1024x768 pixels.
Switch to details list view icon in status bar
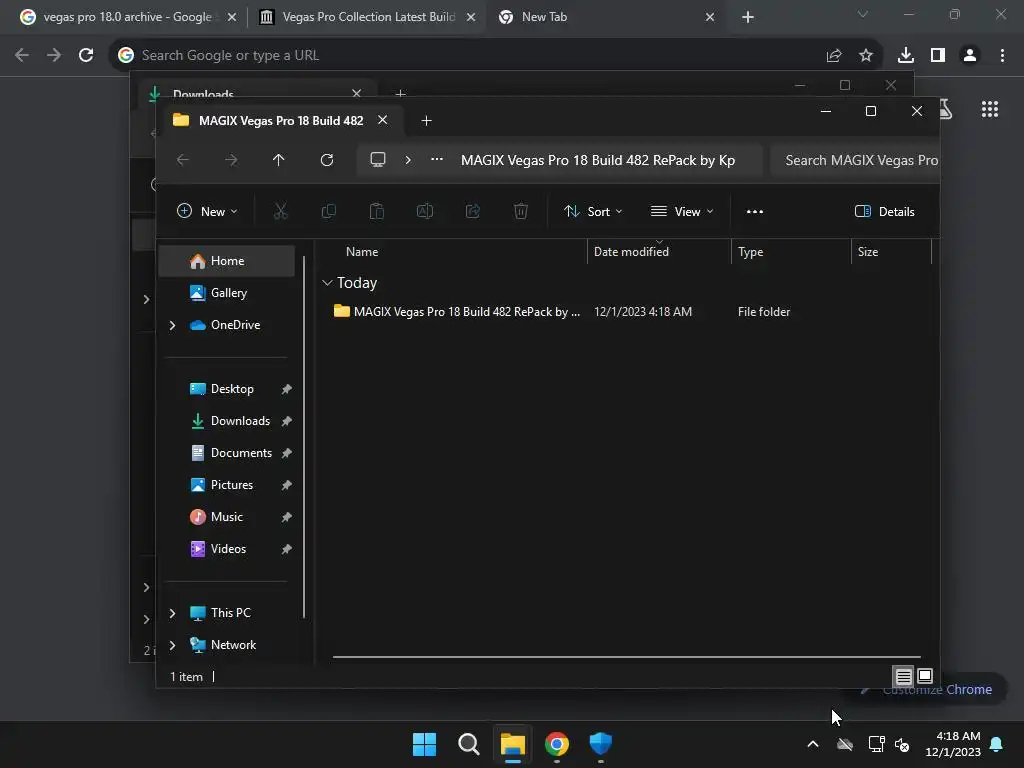click(903, 676)
